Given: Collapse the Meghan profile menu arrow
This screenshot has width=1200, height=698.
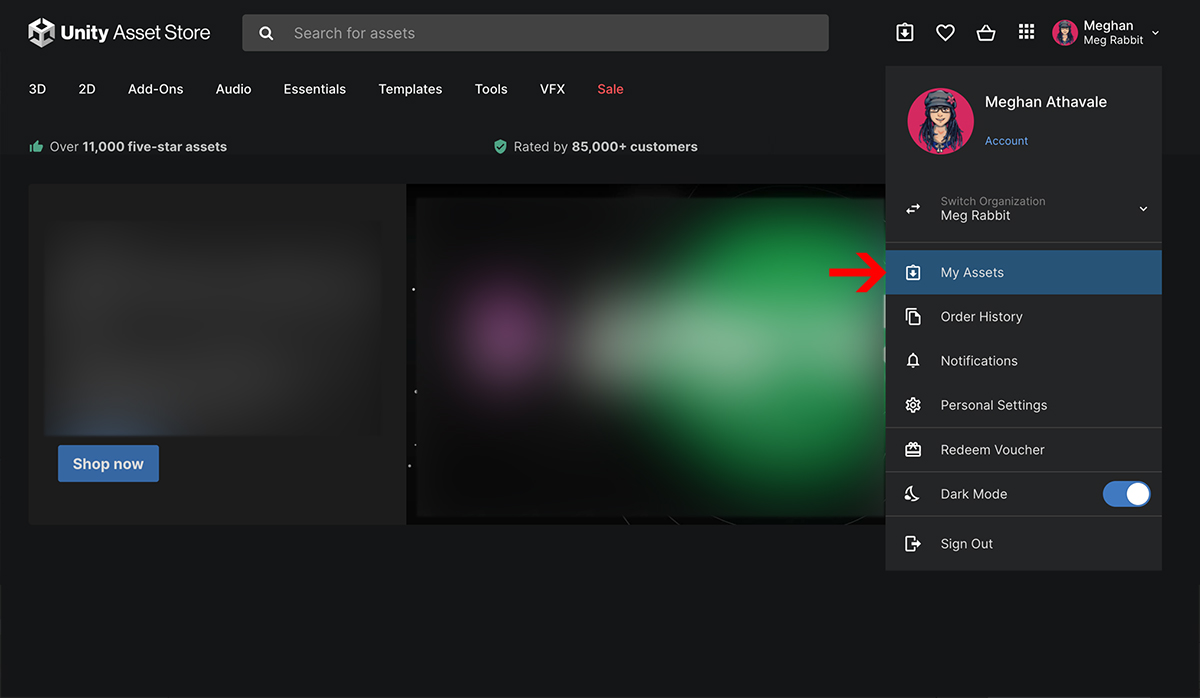Looking at the screenshot, I should click(x=1155, y=33).
